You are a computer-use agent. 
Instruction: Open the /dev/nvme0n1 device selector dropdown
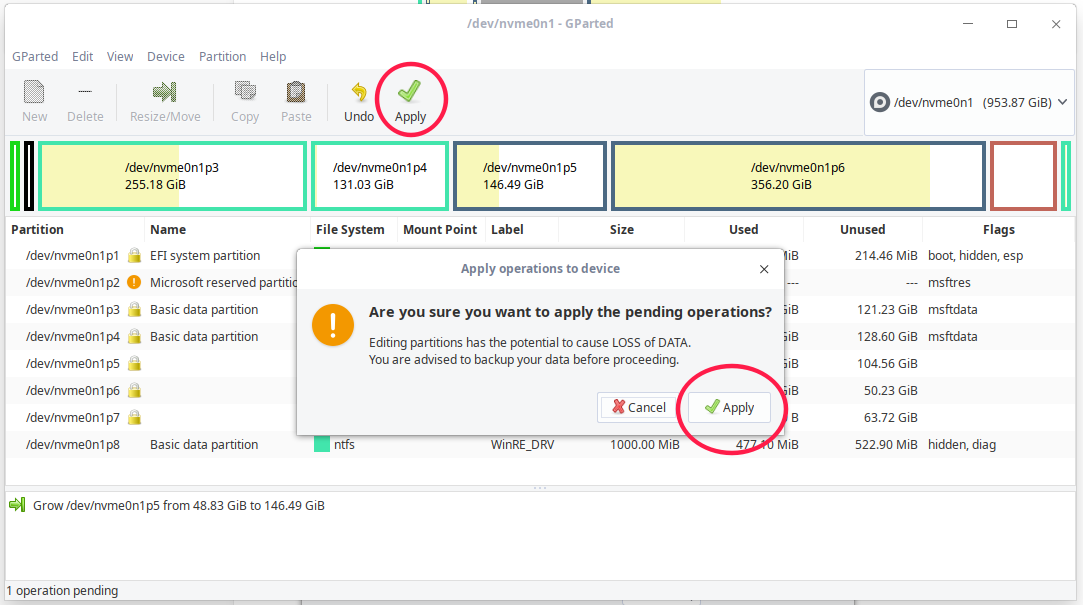point(969,102)
